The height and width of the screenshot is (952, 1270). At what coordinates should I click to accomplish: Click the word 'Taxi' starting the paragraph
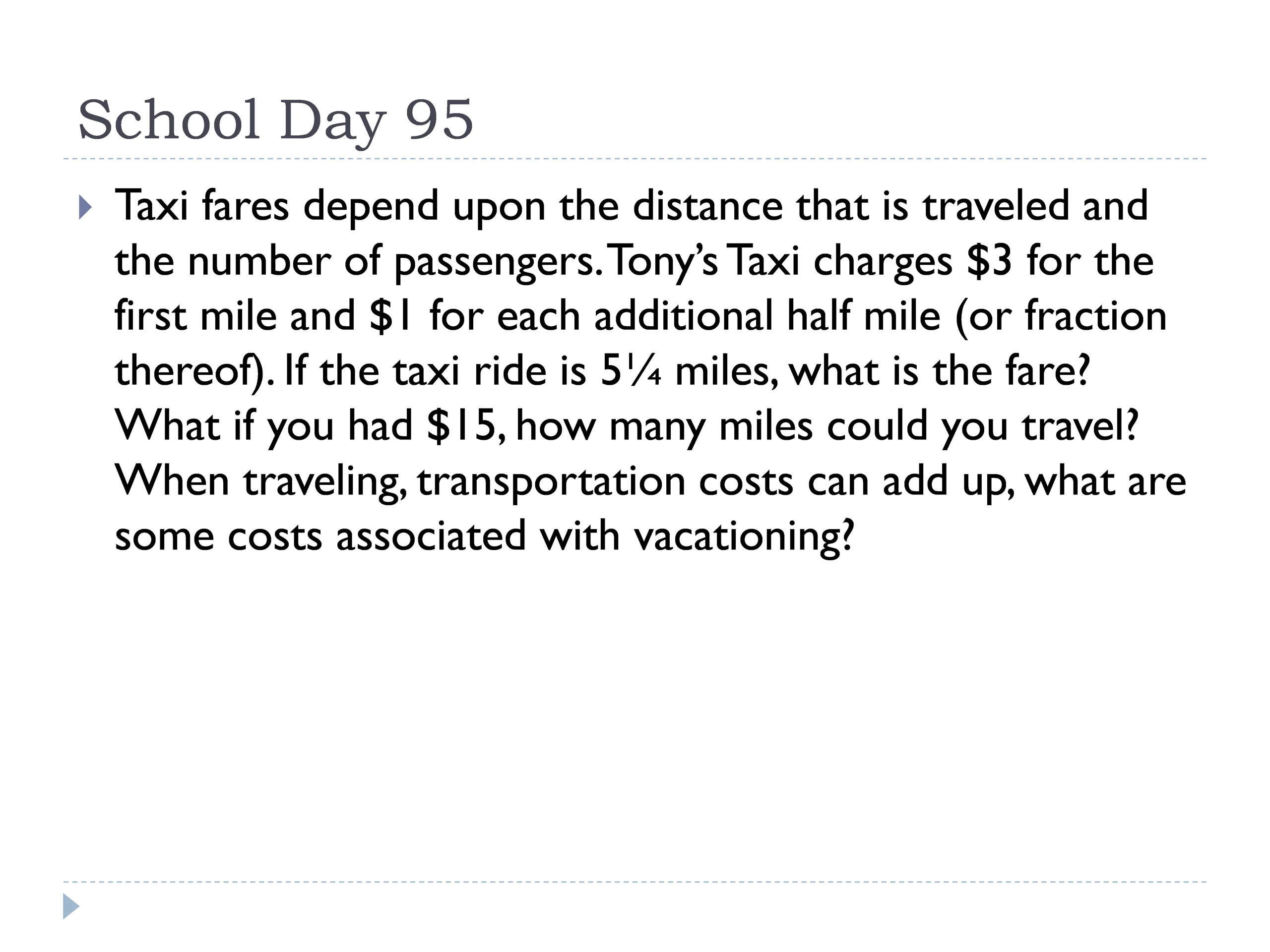coord(152,206)
